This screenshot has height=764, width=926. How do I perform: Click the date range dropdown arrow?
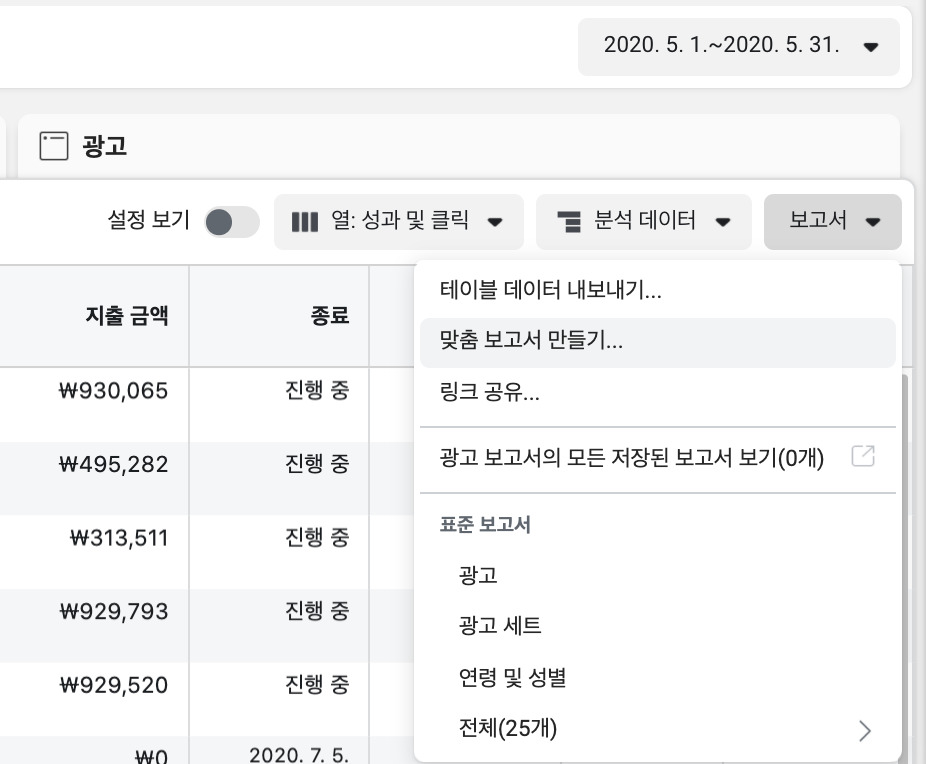[871, 47]
